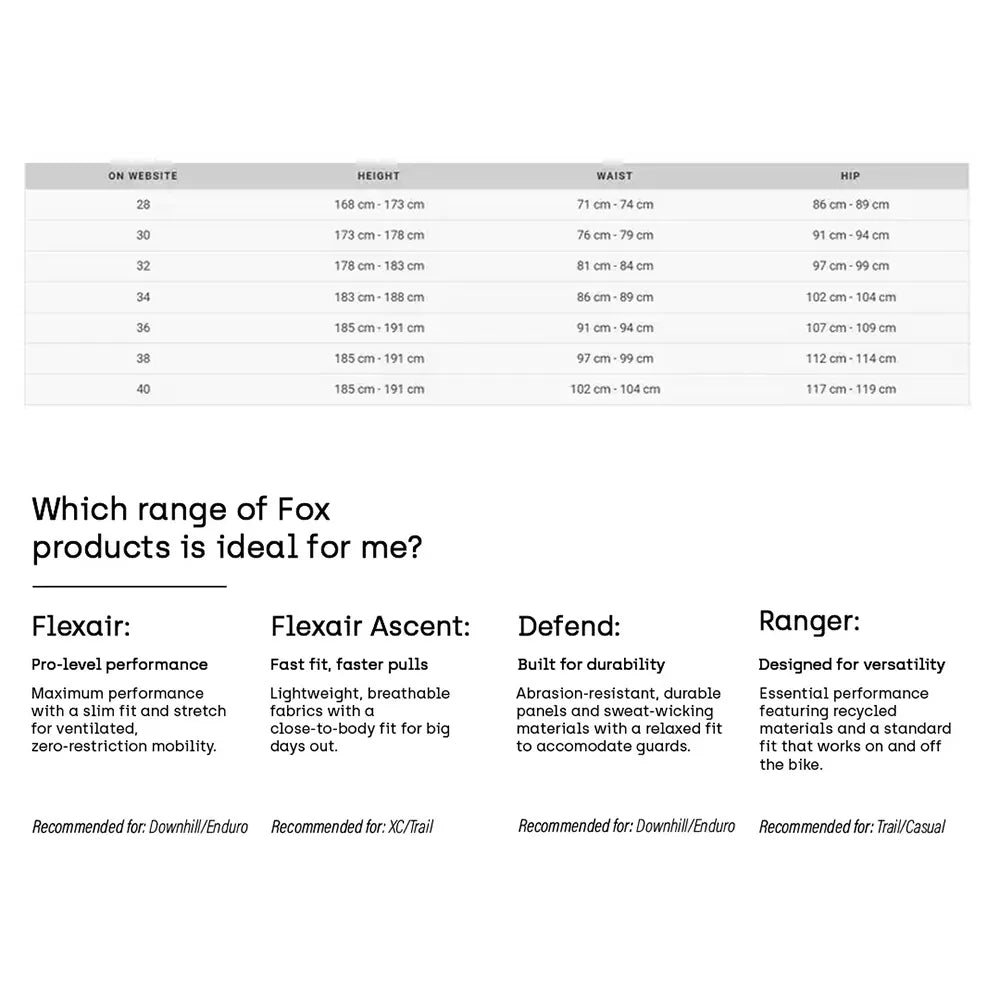1000x1000 pixels.
Task: Click Recommended for: Trail/Casual text
Action: [x=852, y=827]
